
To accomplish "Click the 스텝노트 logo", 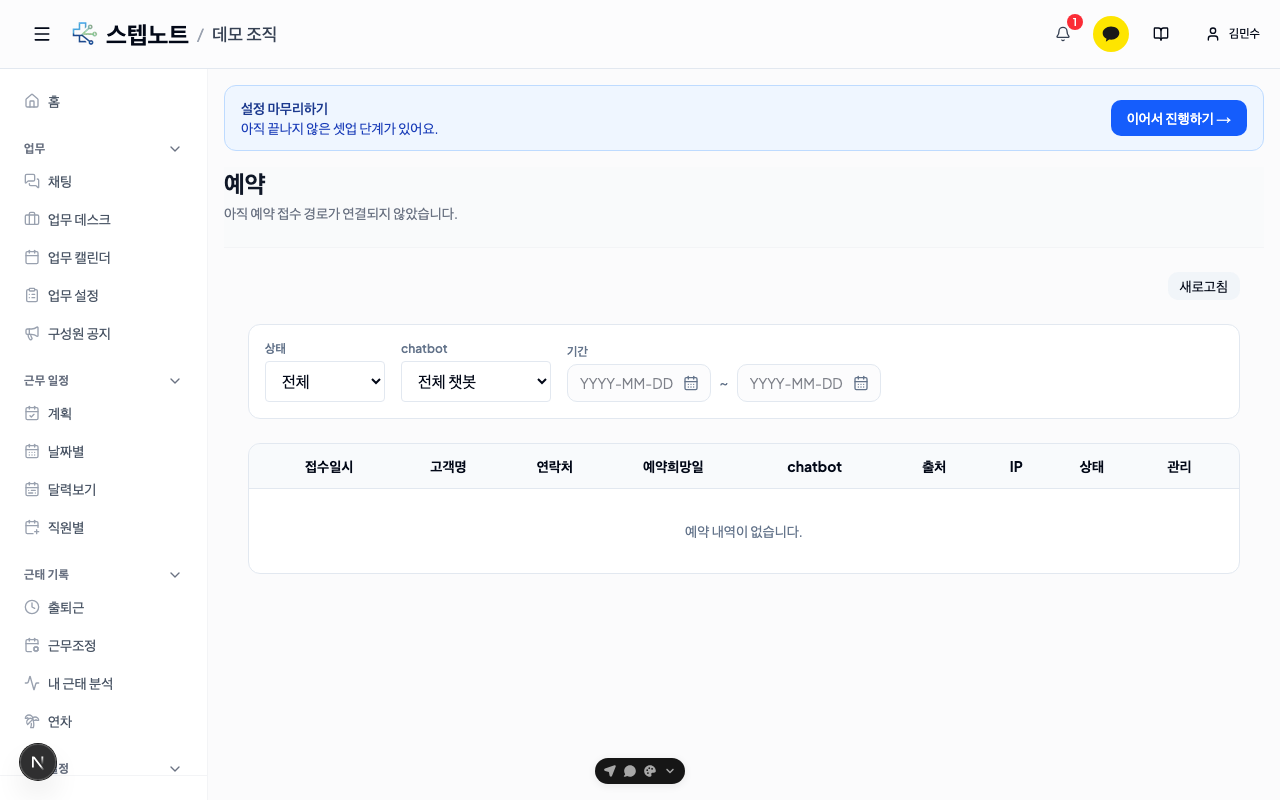I will coord(130,34).
